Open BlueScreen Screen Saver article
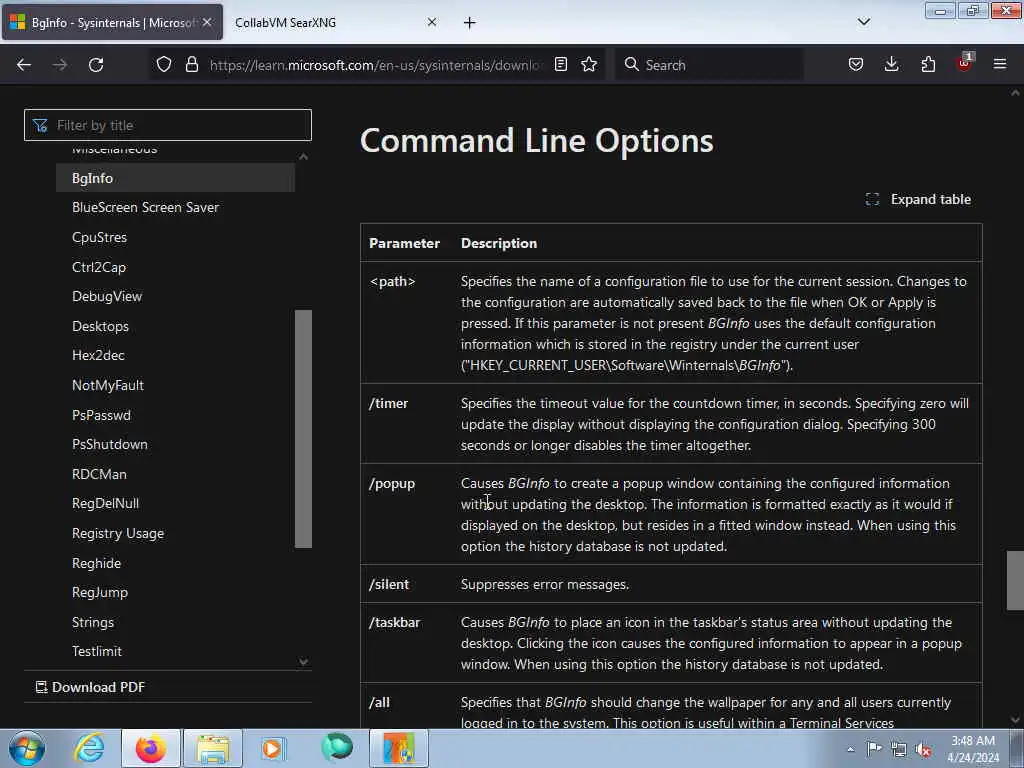The width and height of the screenshot is (1024, 768). [x=146, y=207]
